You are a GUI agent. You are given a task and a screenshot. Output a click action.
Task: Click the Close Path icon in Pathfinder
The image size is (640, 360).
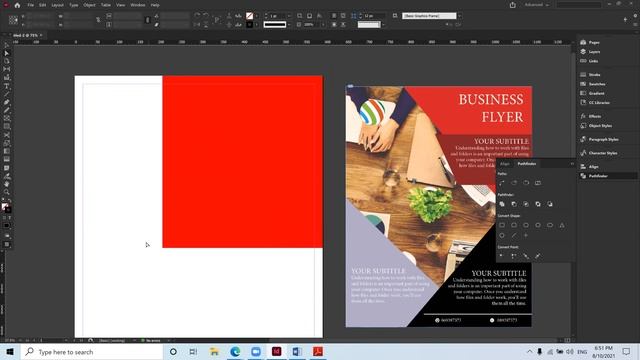point(526,183)
